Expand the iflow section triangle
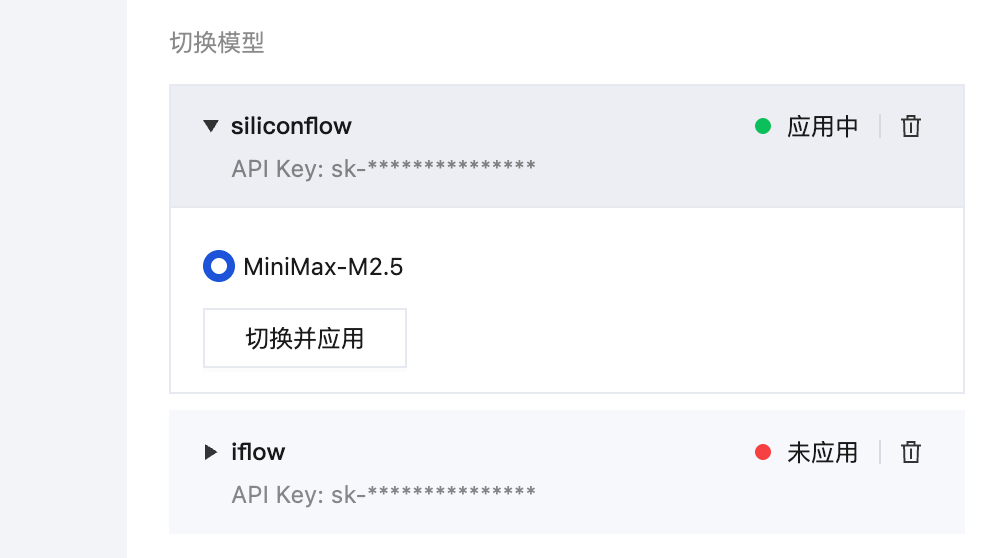Screen dimensions: 994x558 (211, 452)
